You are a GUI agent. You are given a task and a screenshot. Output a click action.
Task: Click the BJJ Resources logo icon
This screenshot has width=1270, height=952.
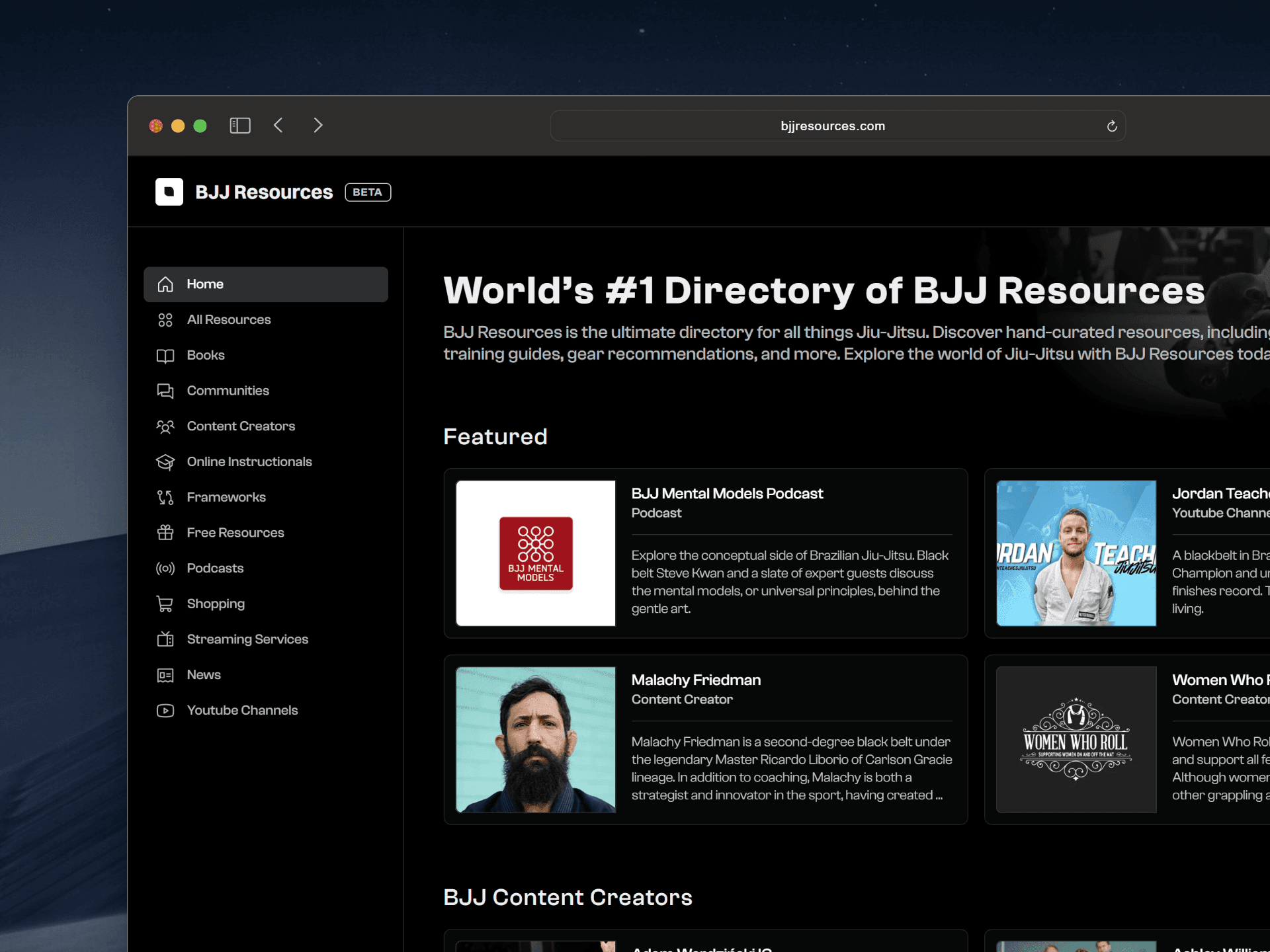169,192
